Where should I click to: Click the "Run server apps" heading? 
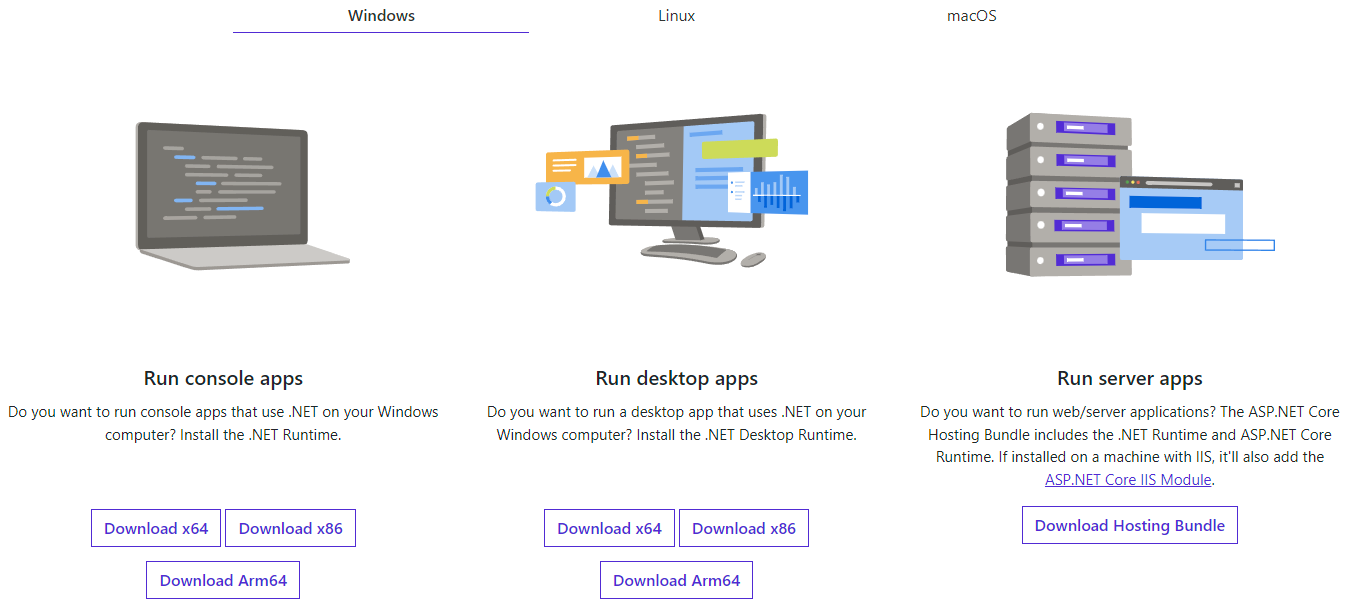click(x=1130, y=378)
